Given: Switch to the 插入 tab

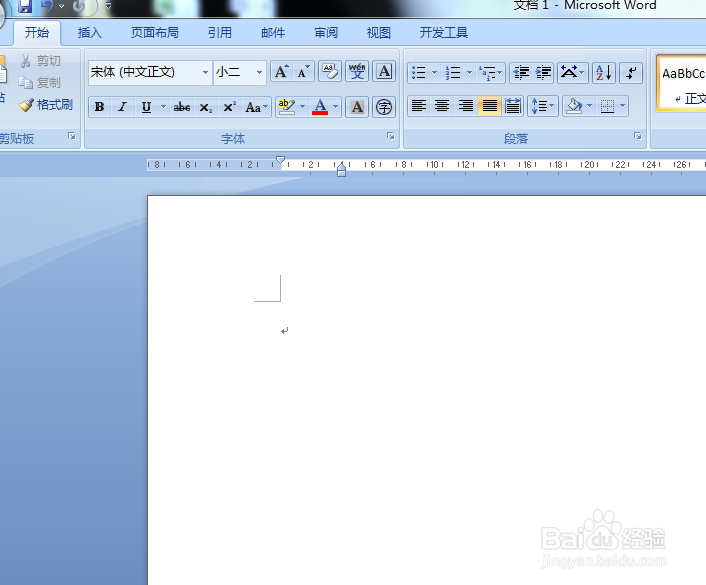Looking at the screenshot, I should tap(90, 33).
